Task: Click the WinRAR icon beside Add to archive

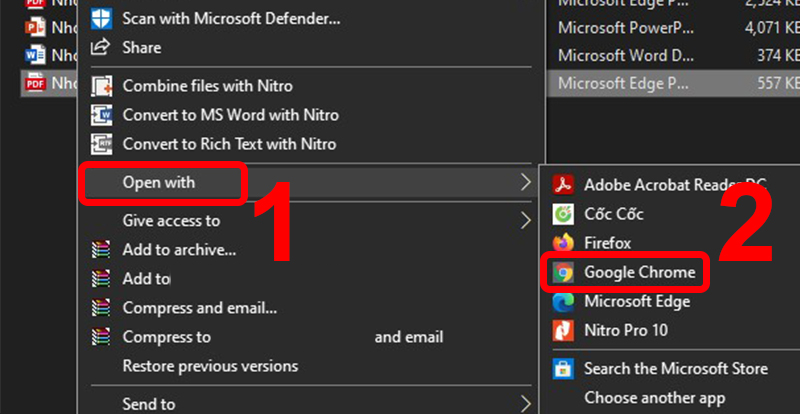Action: (101, 249)
